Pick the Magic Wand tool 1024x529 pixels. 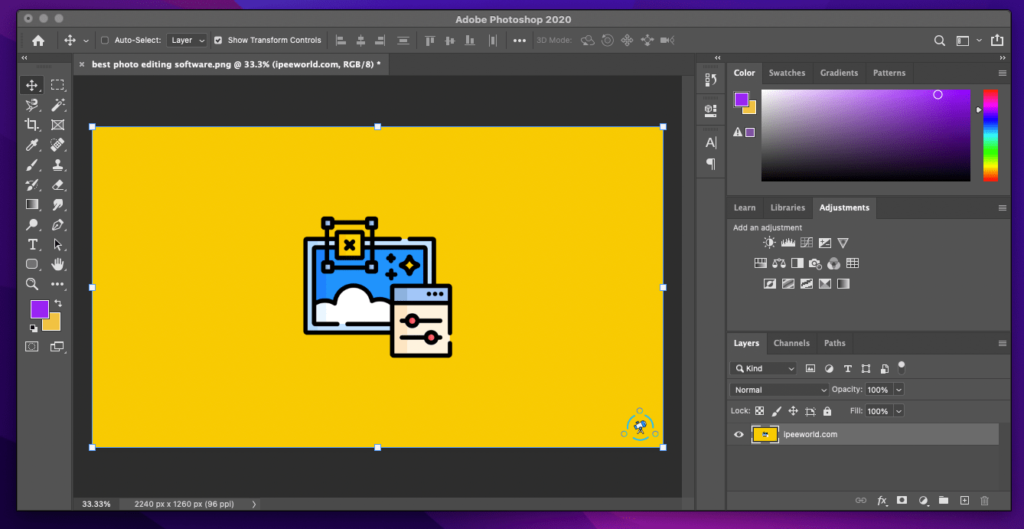click(x=58, y=104)
